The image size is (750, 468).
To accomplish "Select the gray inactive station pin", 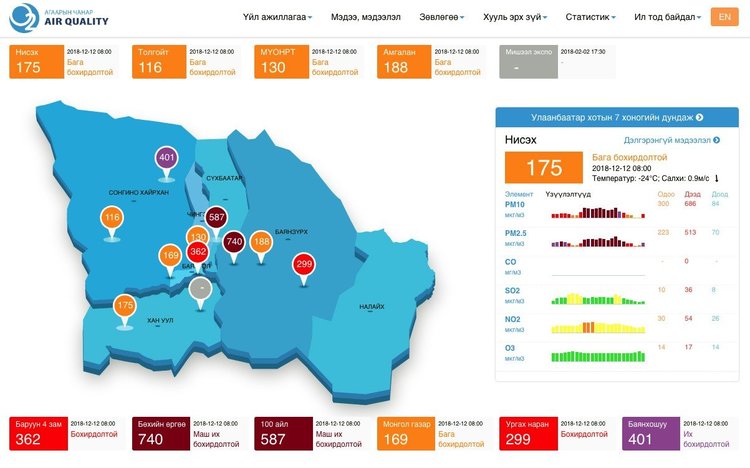I will (x=201, y=288).
